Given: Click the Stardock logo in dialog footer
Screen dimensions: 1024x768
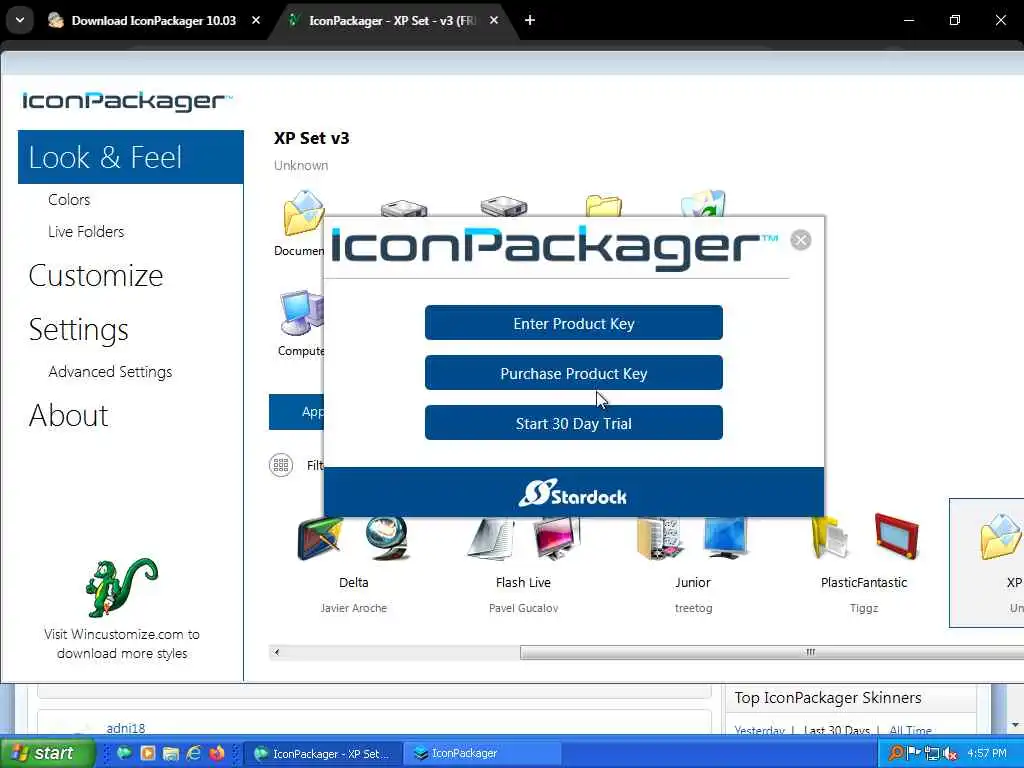Looking at the screenshot, I should click(x=573, y=494).
